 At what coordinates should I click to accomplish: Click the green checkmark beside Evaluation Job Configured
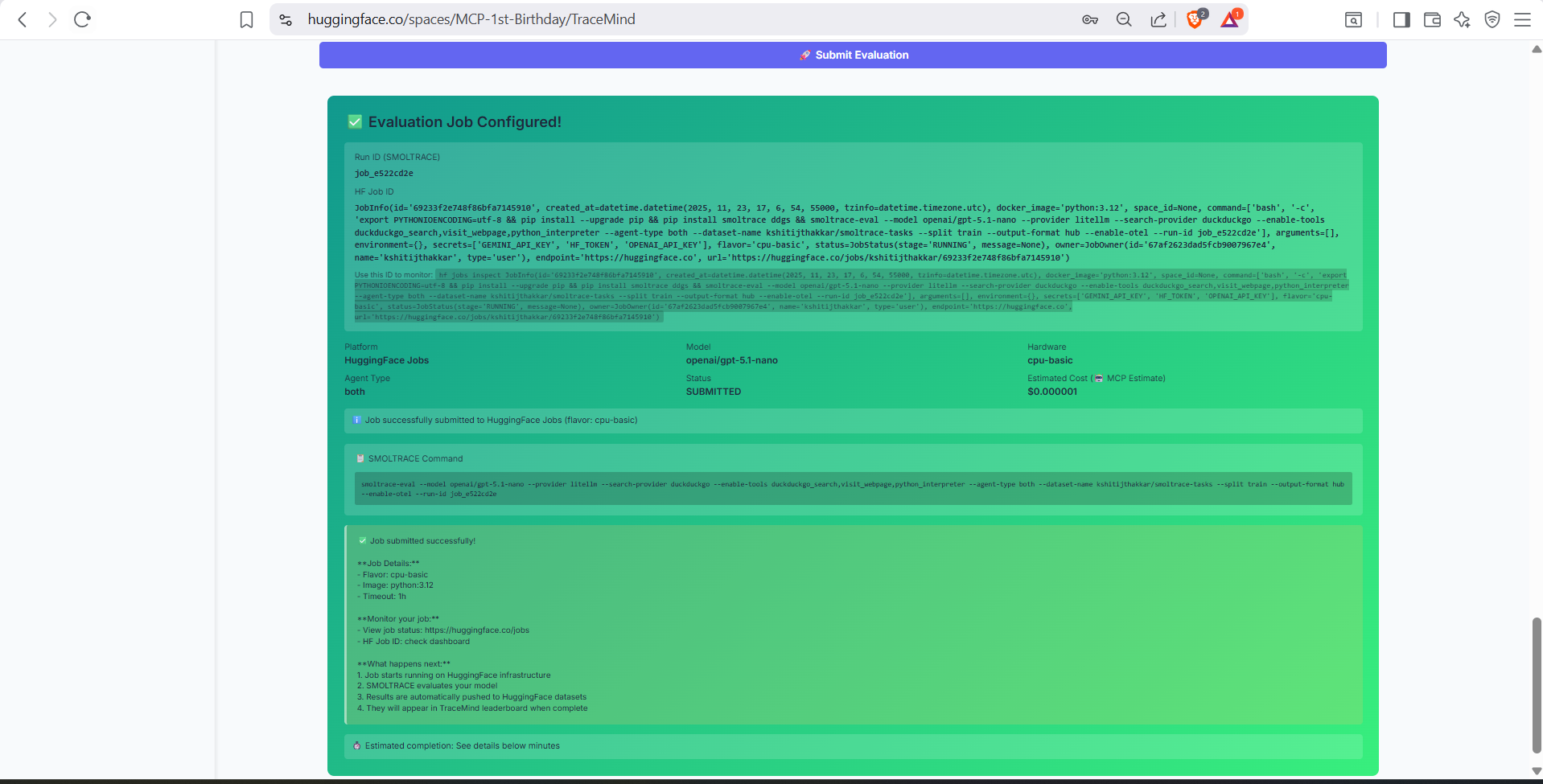tap(355, 121)
